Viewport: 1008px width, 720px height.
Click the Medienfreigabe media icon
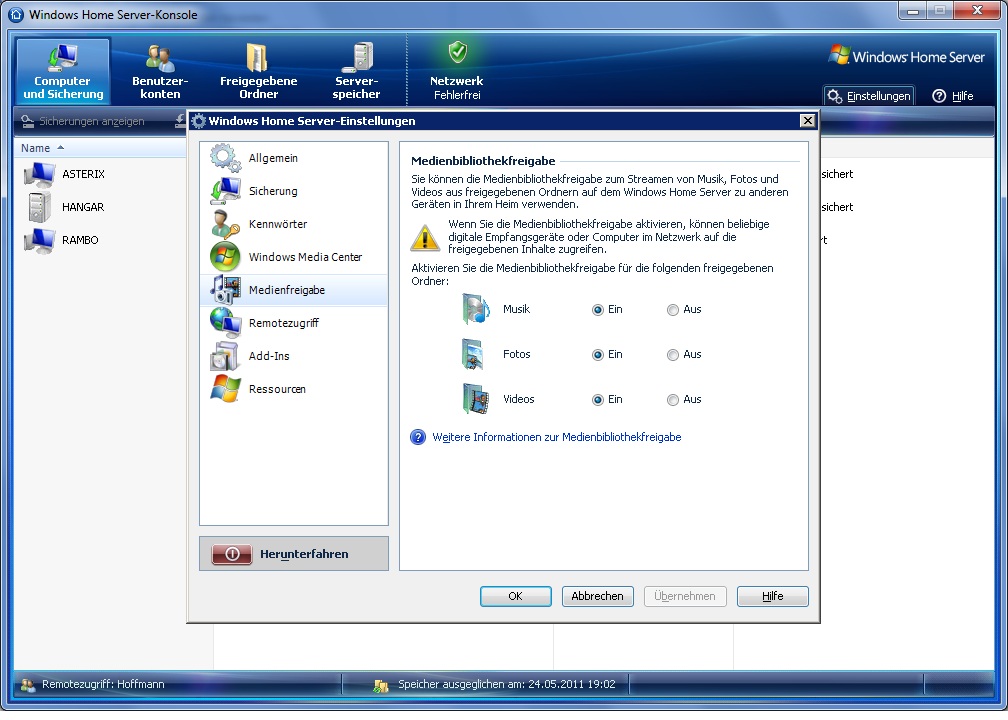coord(225,290)
